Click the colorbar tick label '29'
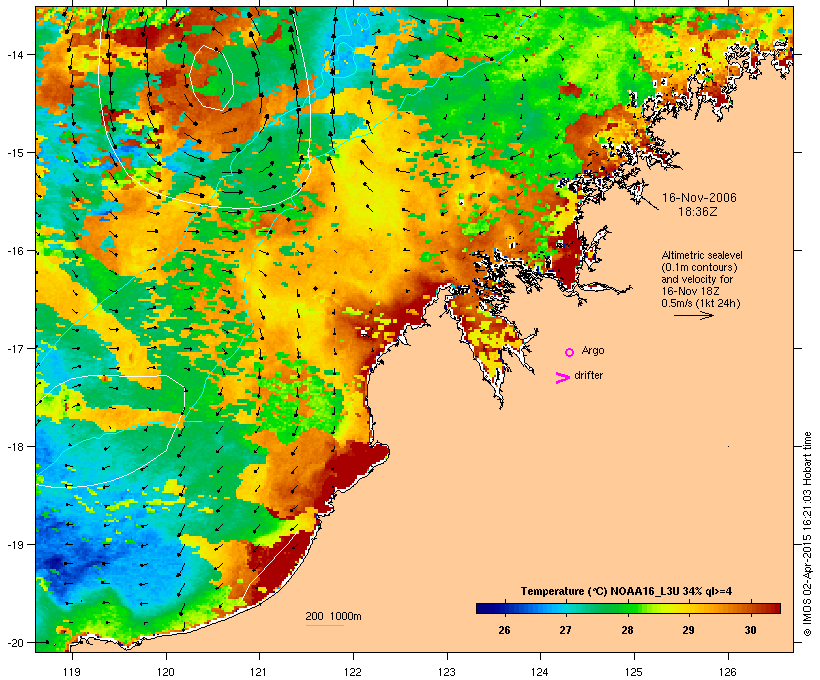 pyautogui.click(x=688, y=630)
